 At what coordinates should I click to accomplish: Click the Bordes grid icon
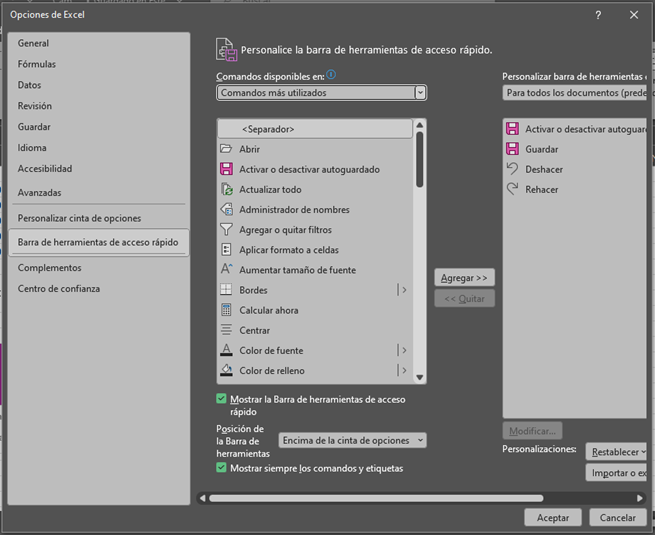226,289
